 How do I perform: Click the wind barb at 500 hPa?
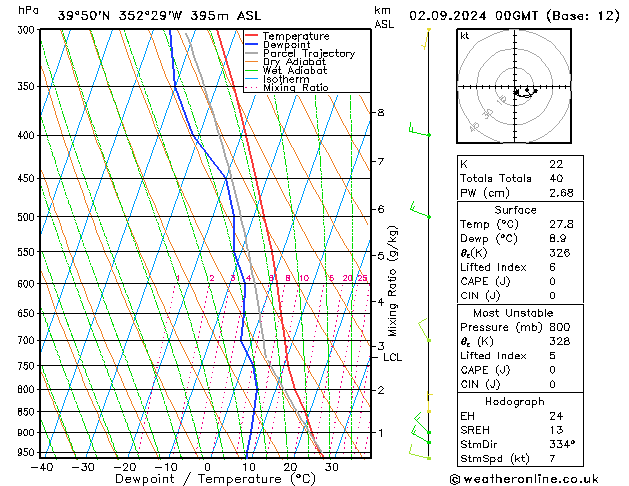(x=420, y=210)
